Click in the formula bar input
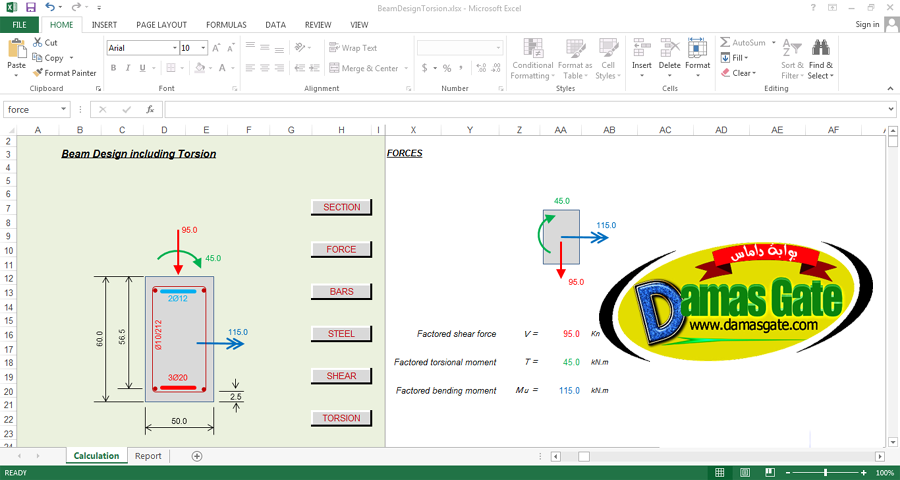 pyautogui.click(x=525, y=109)
